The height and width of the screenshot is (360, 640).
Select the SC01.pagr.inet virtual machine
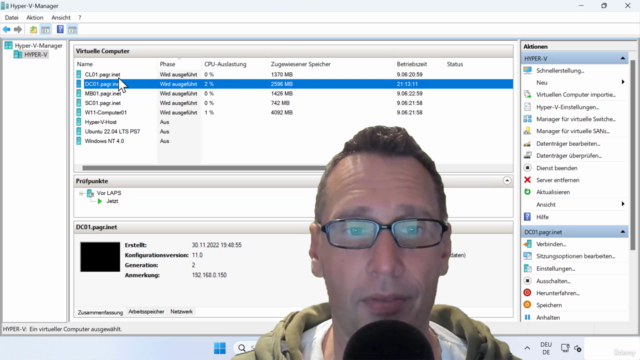coord(102,103)
